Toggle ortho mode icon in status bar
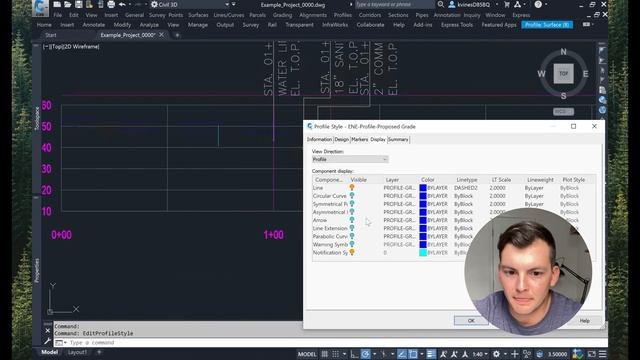This screenshot has width=640, height=360. (x=354, y=354)
